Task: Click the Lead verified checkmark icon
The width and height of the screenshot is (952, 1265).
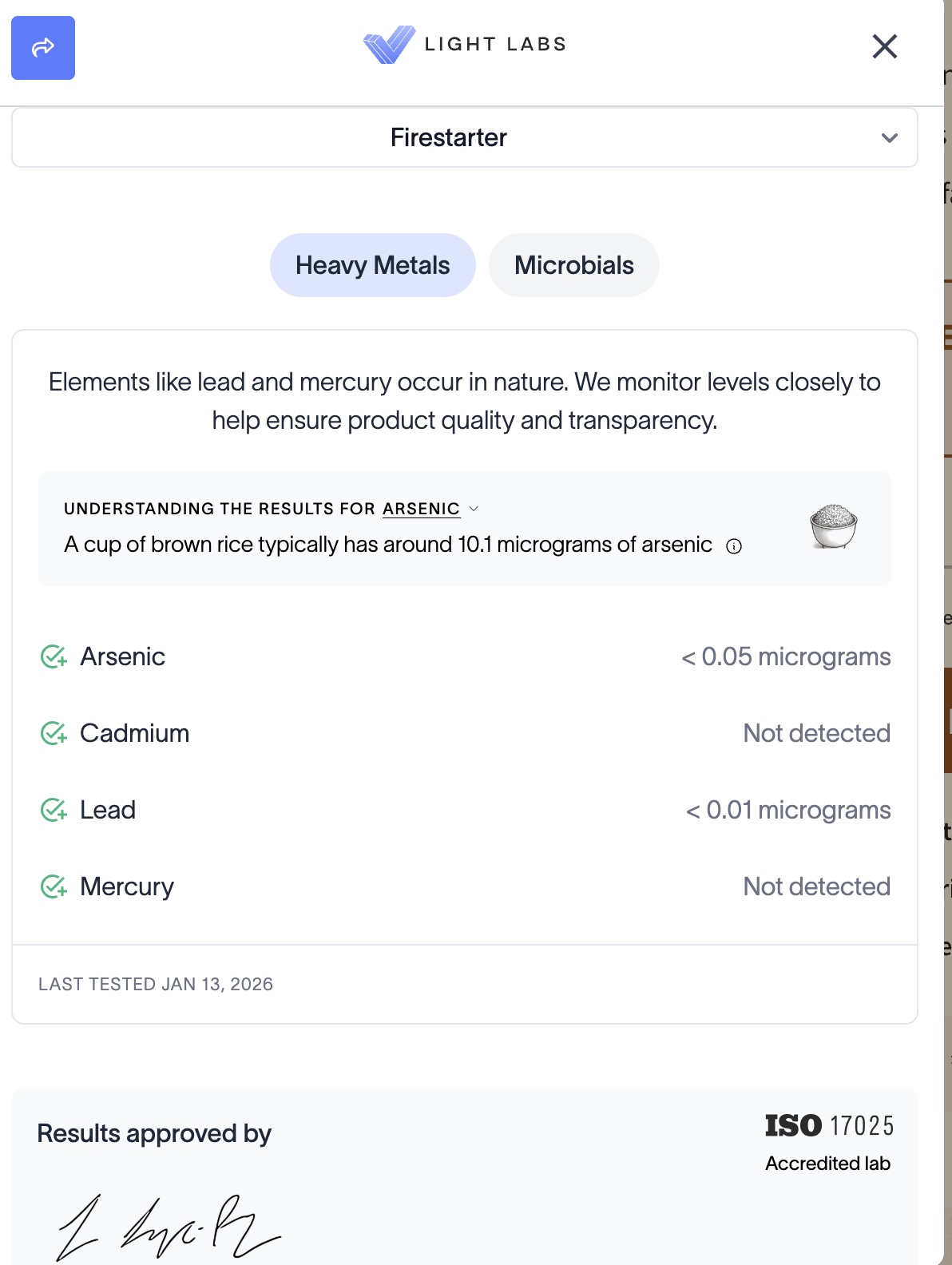Action: pyautogui.click(x=54, y=810)
